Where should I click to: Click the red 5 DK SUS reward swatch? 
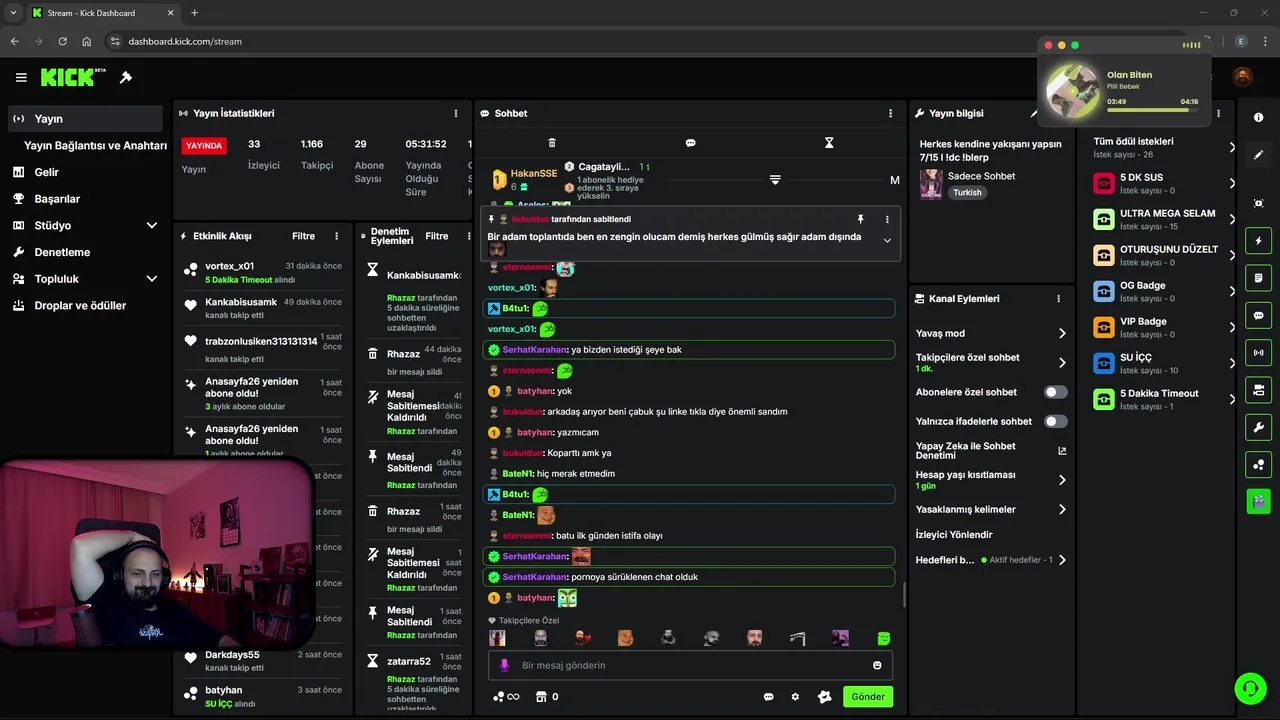(1104, 184)
